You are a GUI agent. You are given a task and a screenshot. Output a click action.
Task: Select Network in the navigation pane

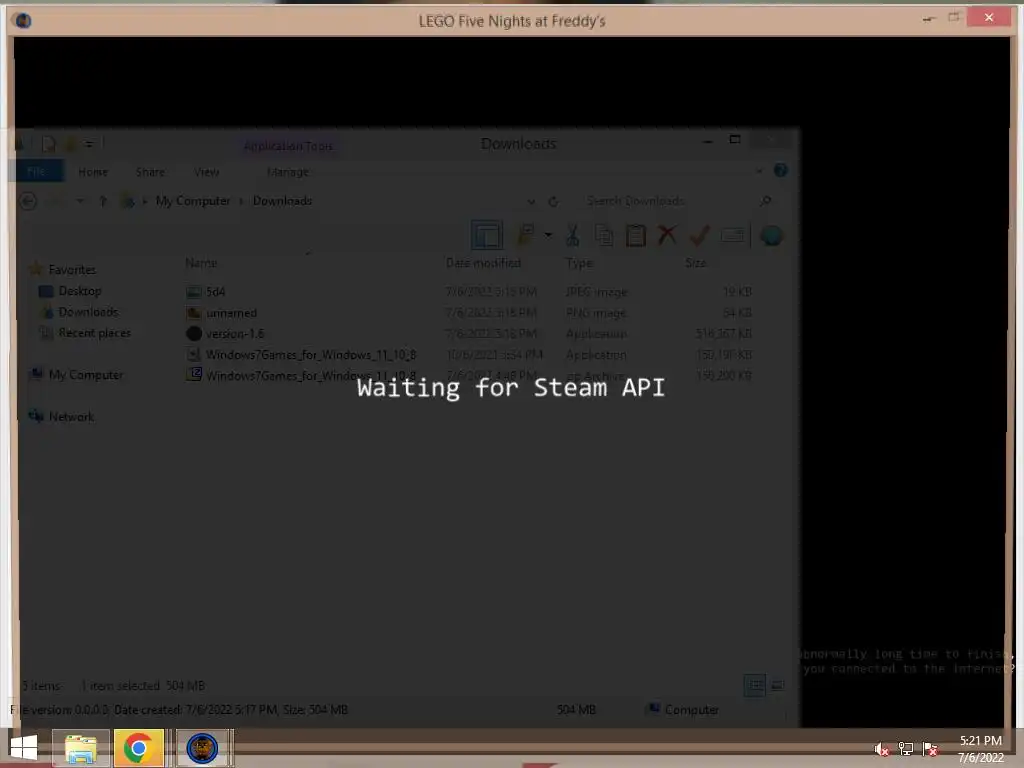click(71, 417)
